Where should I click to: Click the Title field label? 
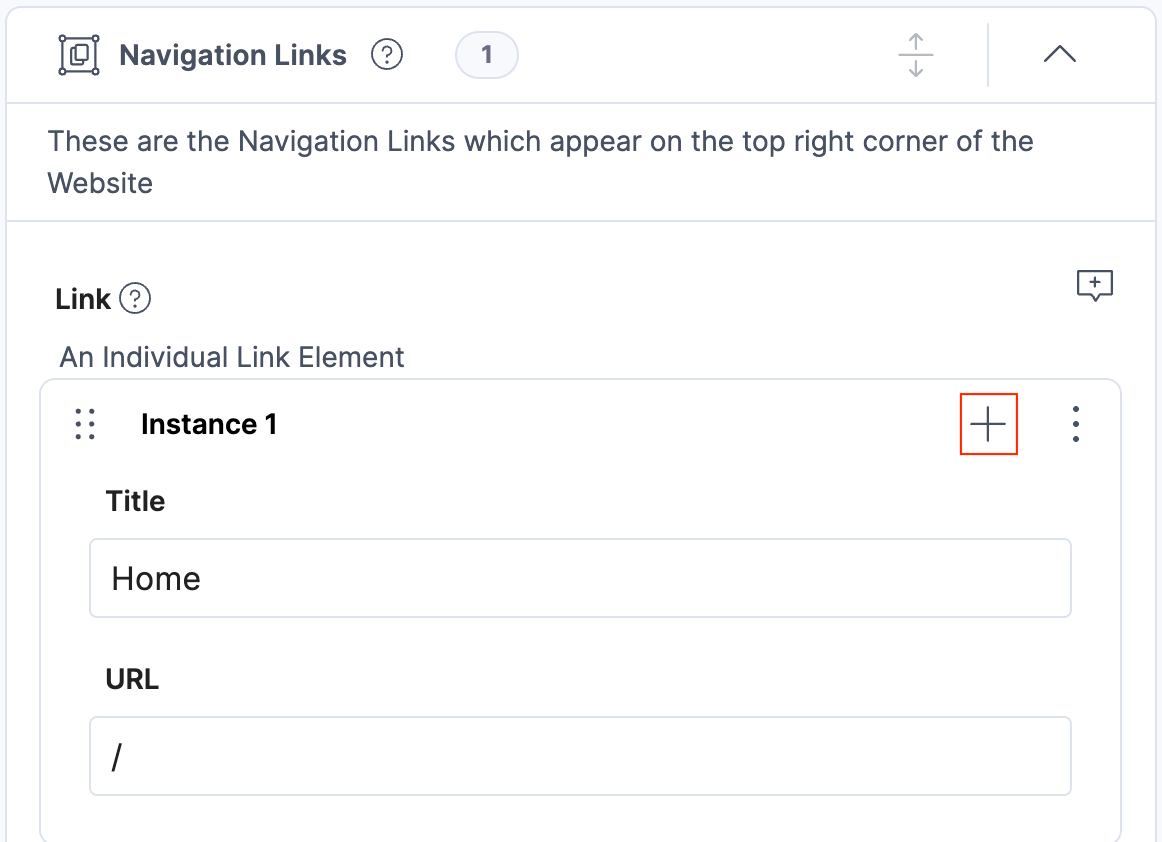135,501
